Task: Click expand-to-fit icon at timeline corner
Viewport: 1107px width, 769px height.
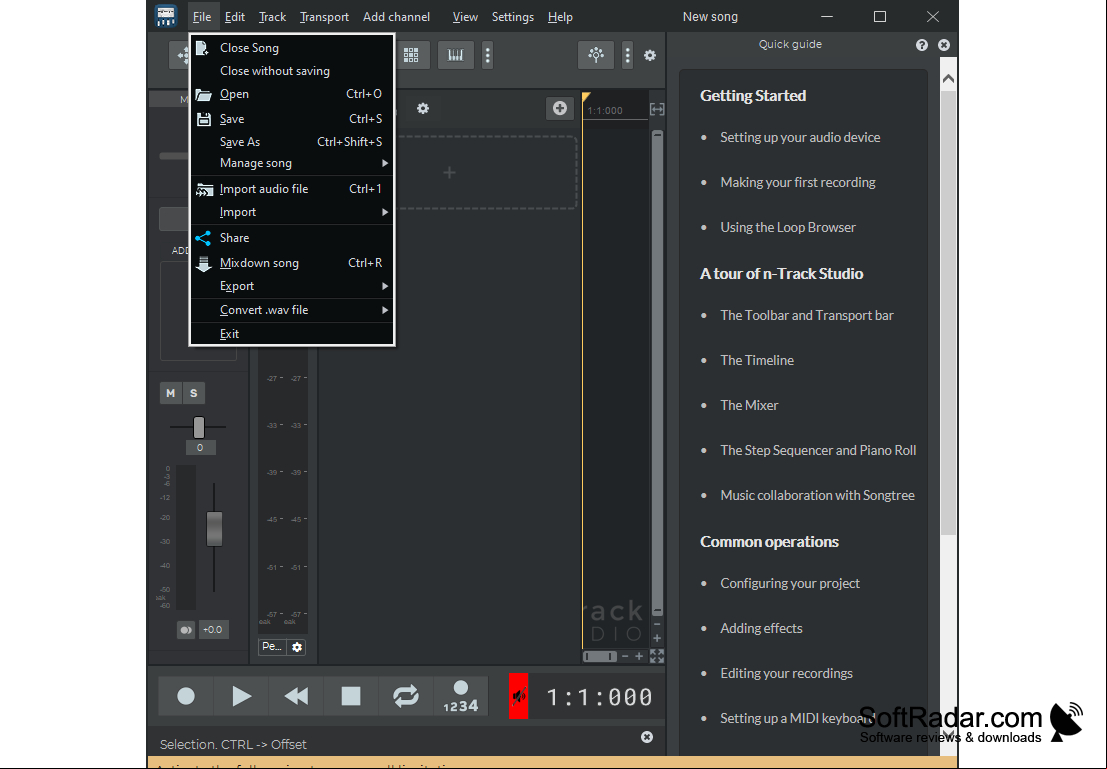Action: tap(657, 656)
